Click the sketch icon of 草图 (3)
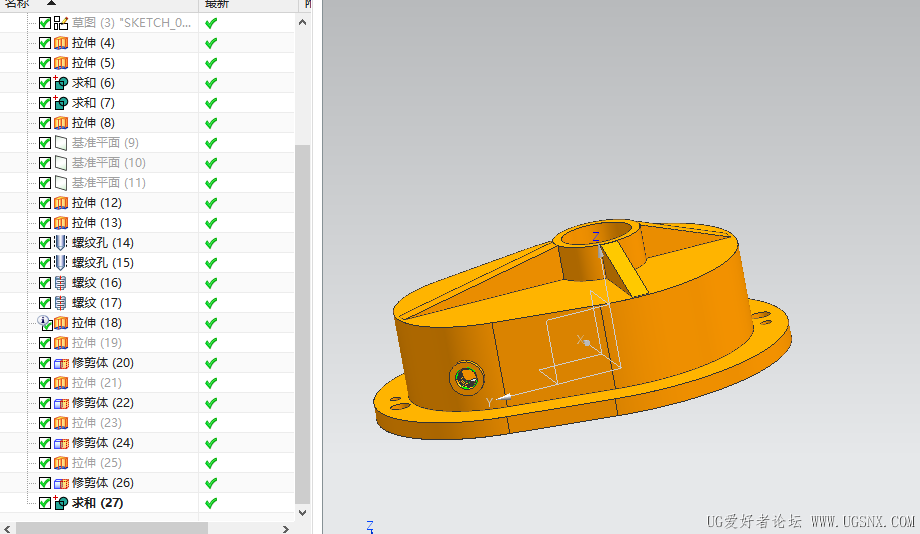Image resolution: width=920 pixels, height=534 pixels. [61, 23]
